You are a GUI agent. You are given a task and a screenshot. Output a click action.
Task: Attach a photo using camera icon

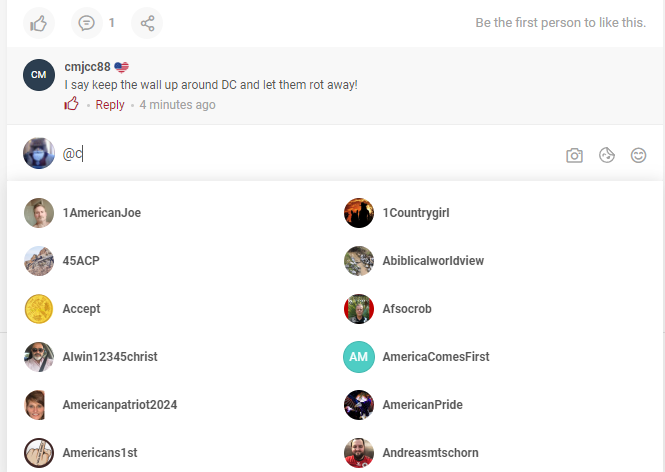[x=574, y=155]
